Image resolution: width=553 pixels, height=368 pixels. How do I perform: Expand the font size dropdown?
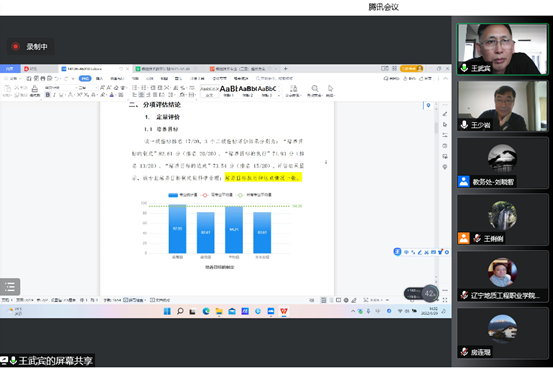coord(96,88)
